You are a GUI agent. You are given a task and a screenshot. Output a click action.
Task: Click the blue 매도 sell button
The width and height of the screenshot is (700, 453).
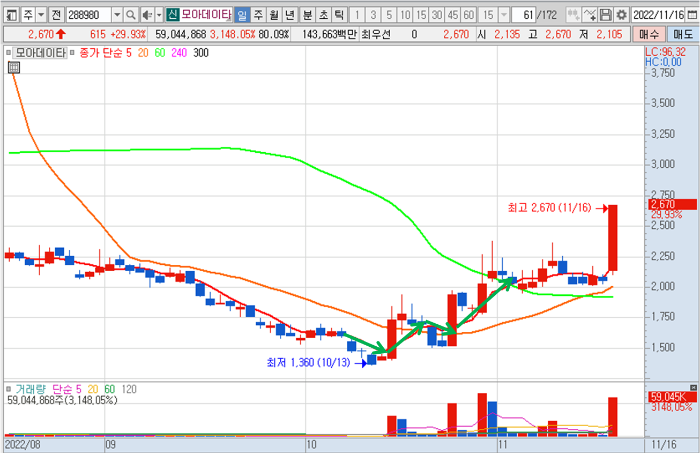click(683, 34)
